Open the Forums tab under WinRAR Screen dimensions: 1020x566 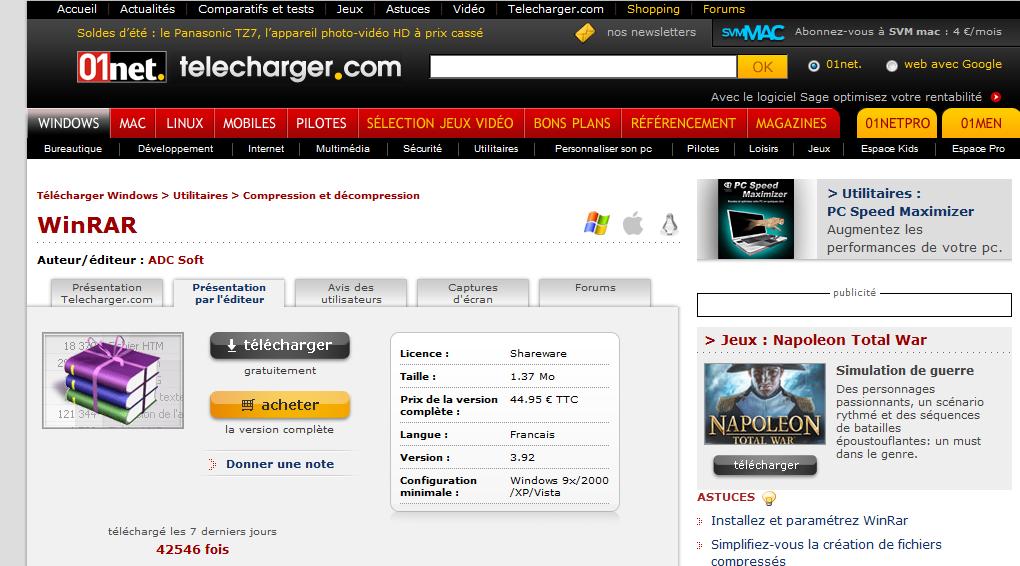coord(595,293)
